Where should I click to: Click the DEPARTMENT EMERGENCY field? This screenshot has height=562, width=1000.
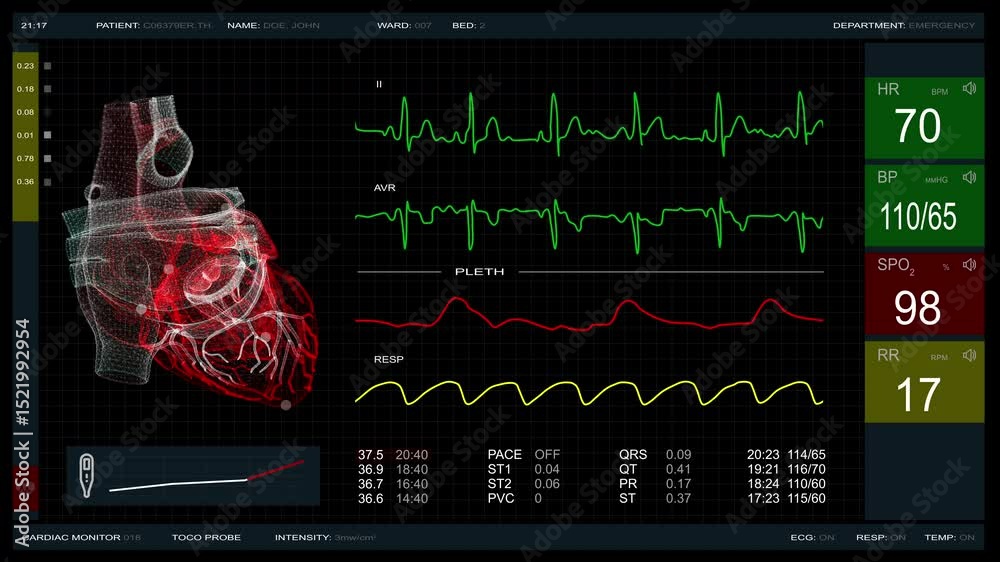click(904, 26)
